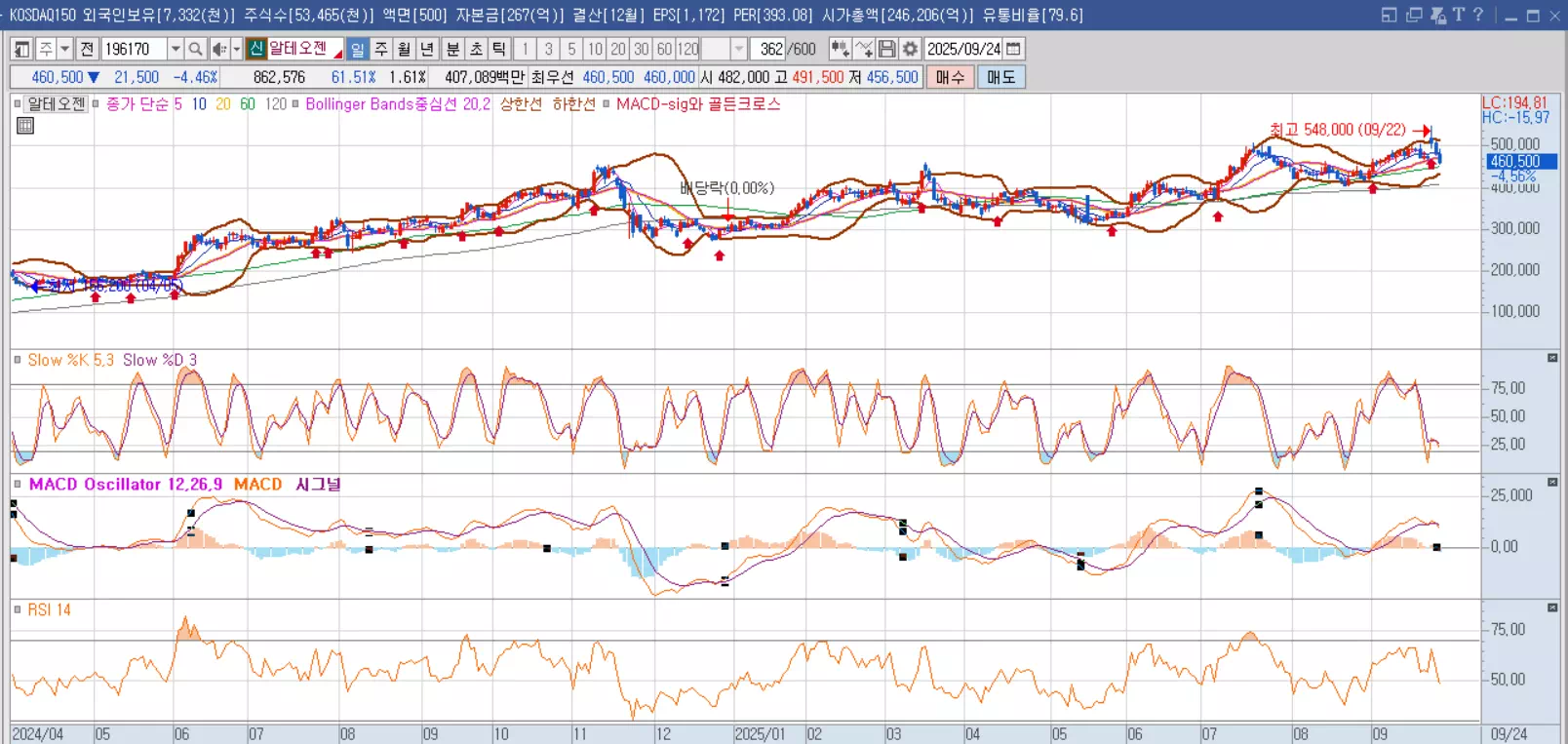Click the speaker sound icon

coord(219,49)
